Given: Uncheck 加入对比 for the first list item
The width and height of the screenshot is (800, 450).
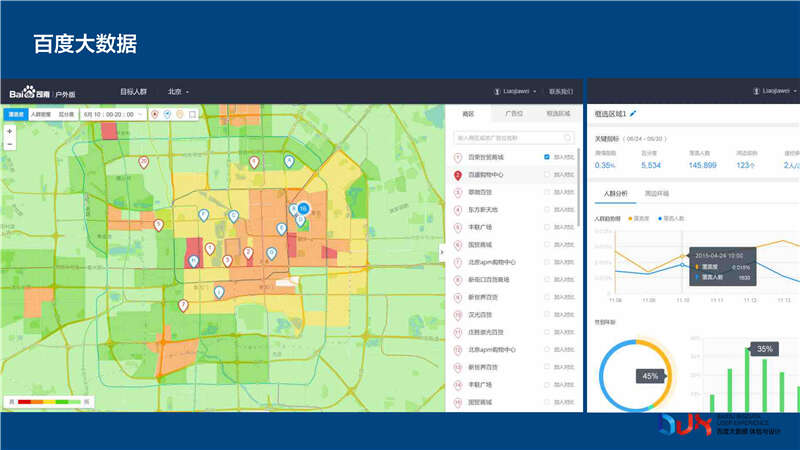Looking at the screenshot, I should 547,157.
